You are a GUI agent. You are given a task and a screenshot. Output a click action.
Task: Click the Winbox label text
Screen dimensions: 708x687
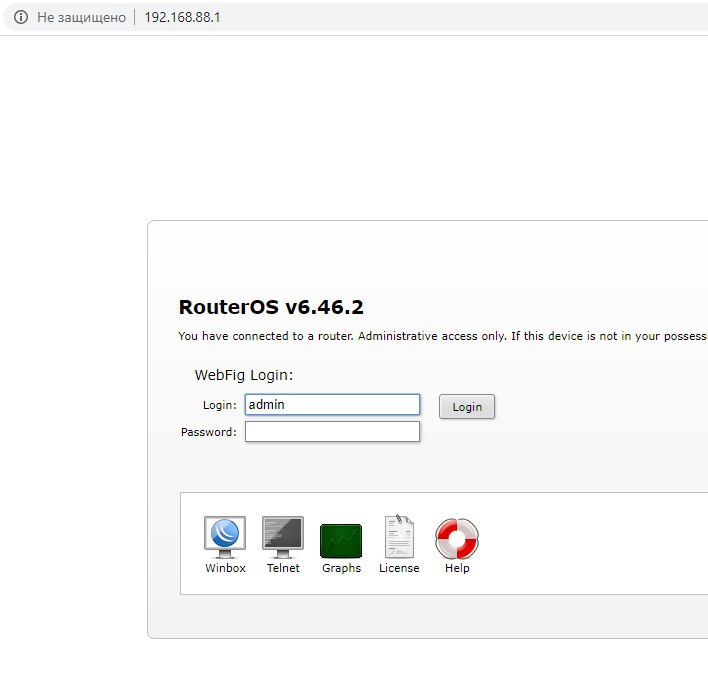tap(225, 568)
